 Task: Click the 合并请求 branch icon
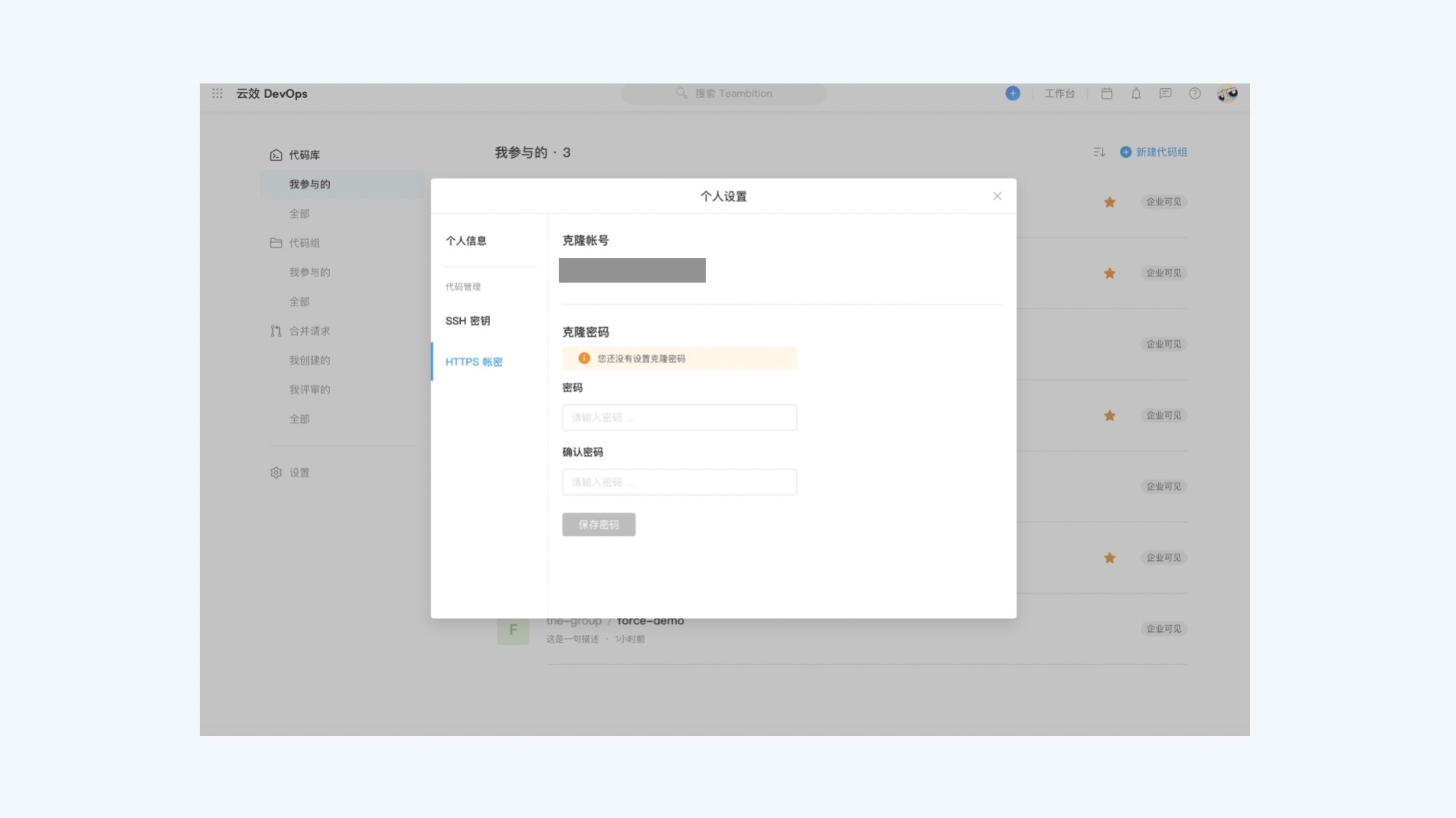(x=276, y=331)
